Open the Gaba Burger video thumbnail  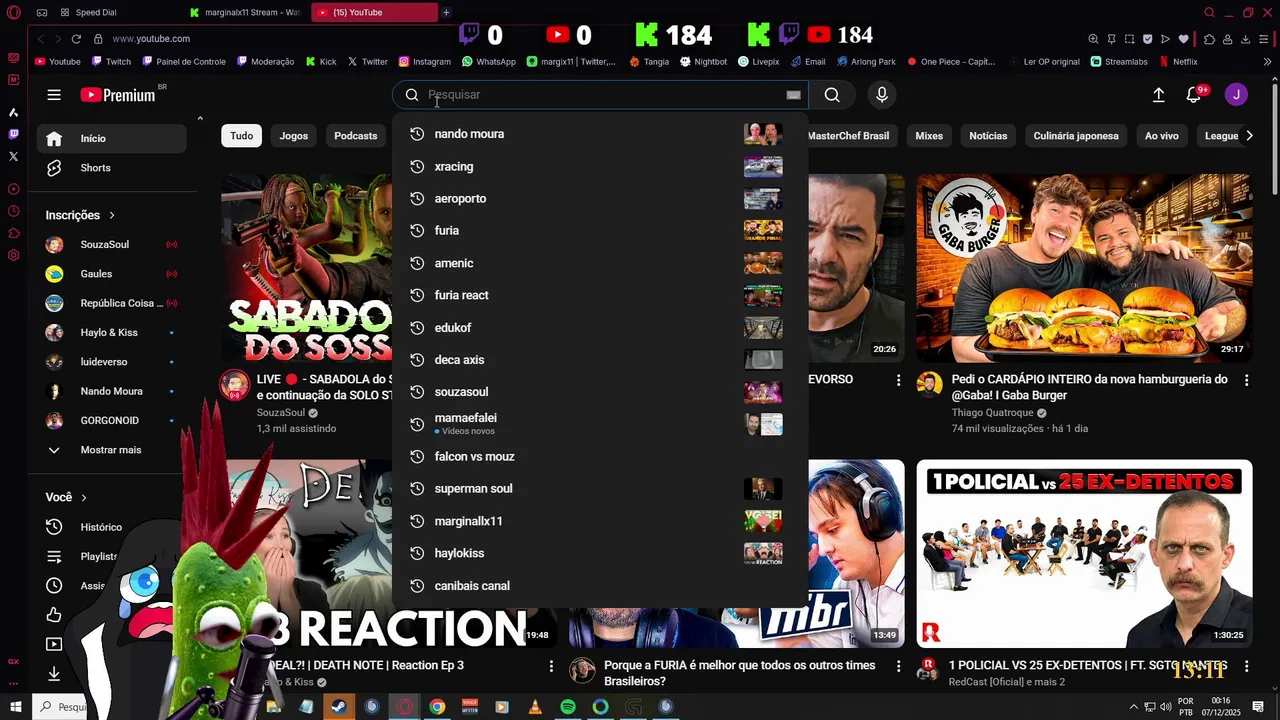tap(1084, 268)
